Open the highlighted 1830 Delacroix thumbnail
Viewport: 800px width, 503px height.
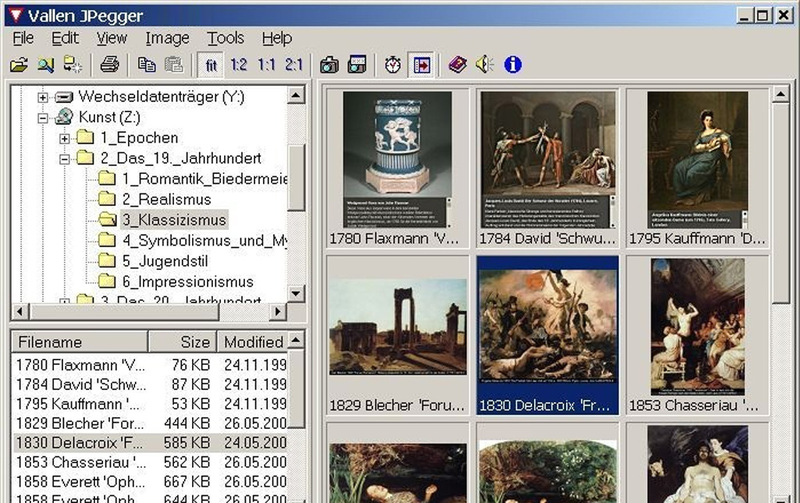[x=547, y=335]
